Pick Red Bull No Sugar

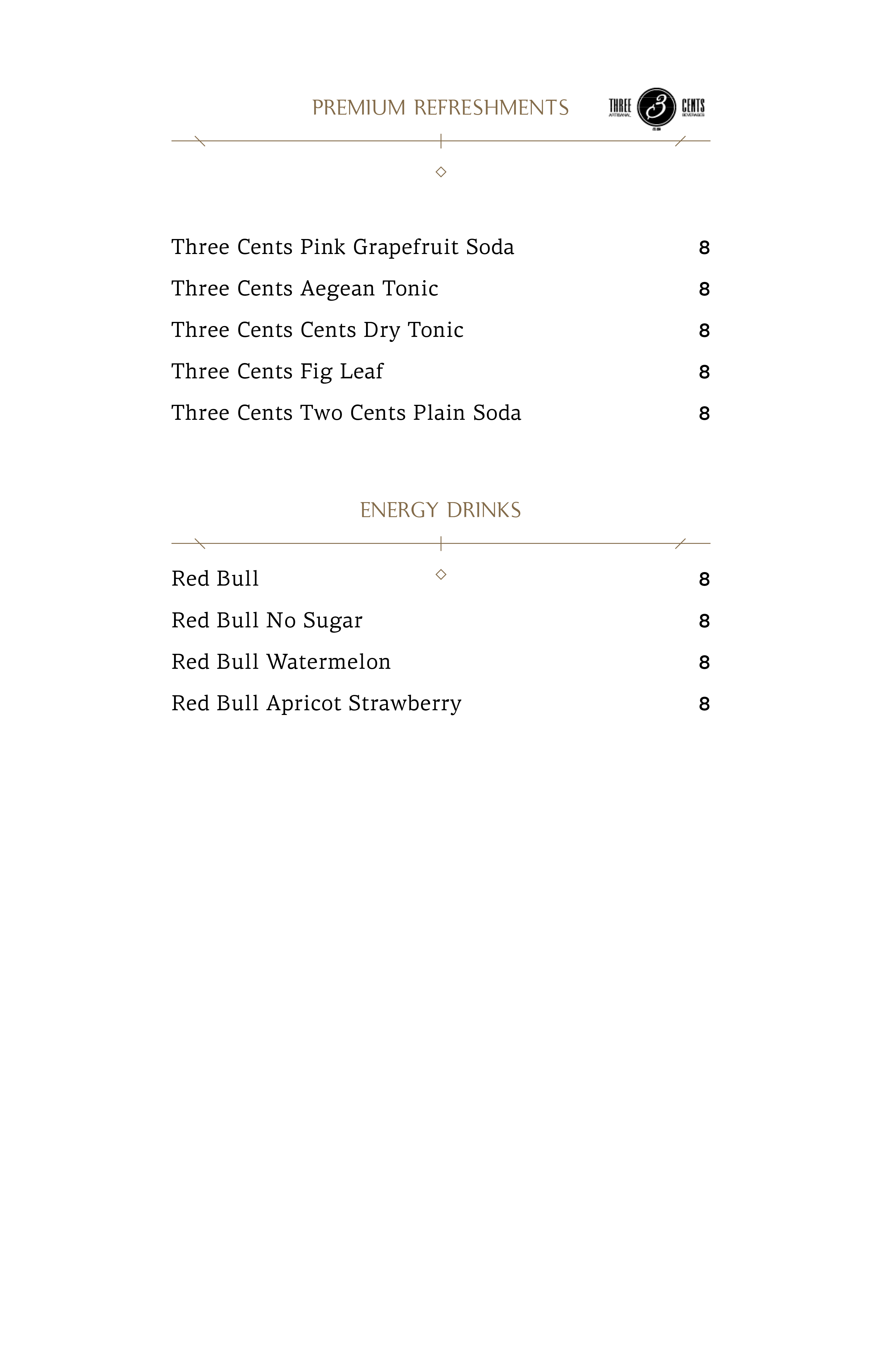(267, 621)
